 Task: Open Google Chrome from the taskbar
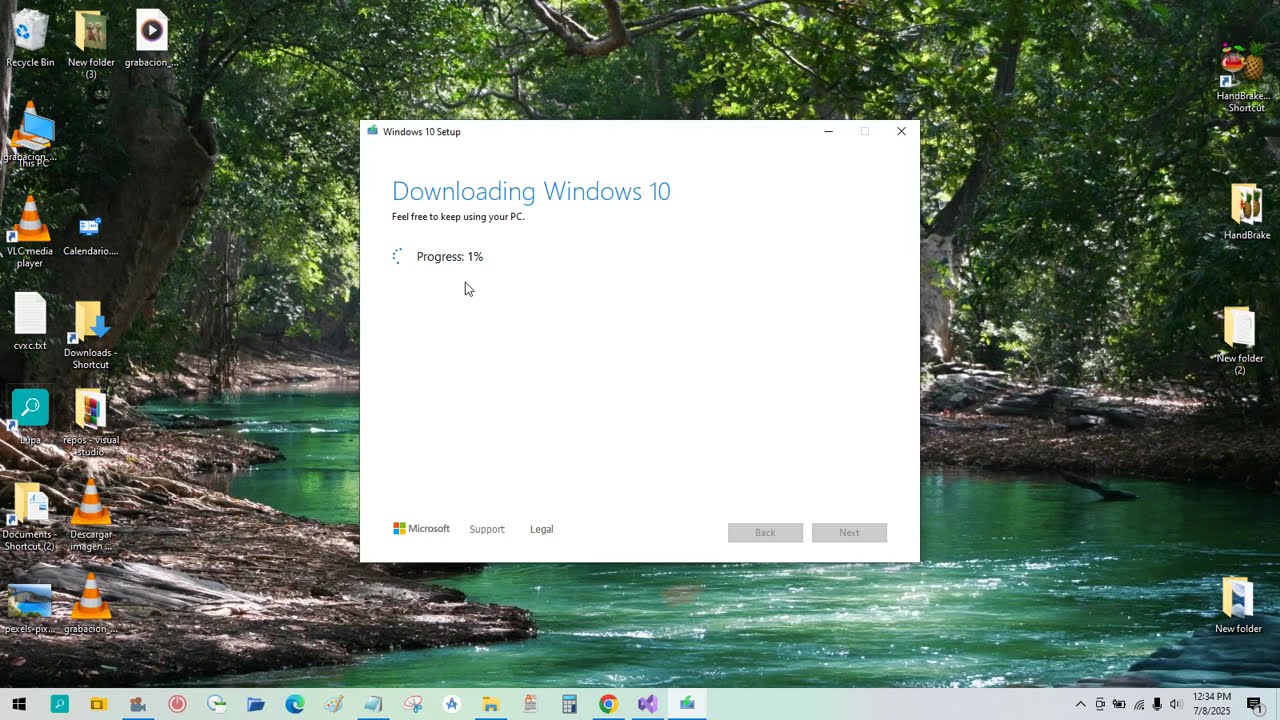pyautogui.click(x=608, y=704)
